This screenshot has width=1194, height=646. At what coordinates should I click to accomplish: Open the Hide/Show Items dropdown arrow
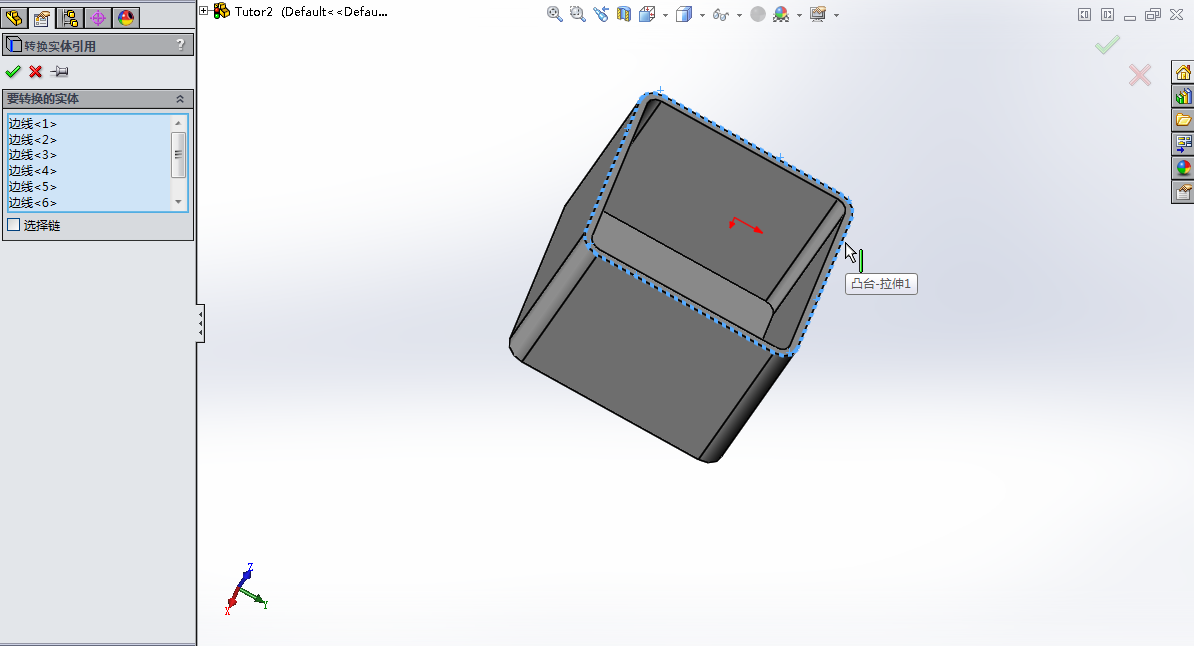pos(739,14)
